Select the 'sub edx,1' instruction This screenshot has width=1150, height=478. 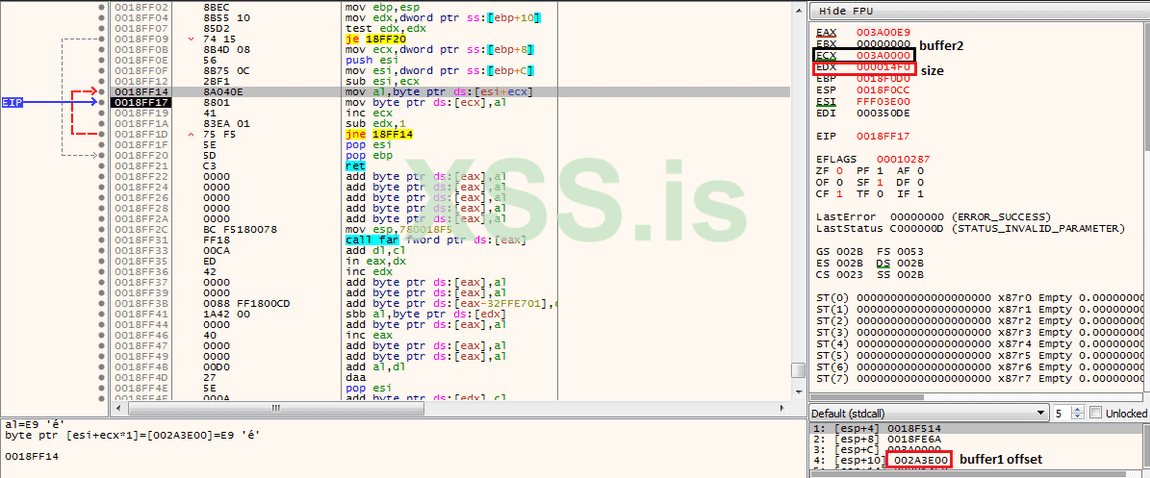tap(376, 123)
